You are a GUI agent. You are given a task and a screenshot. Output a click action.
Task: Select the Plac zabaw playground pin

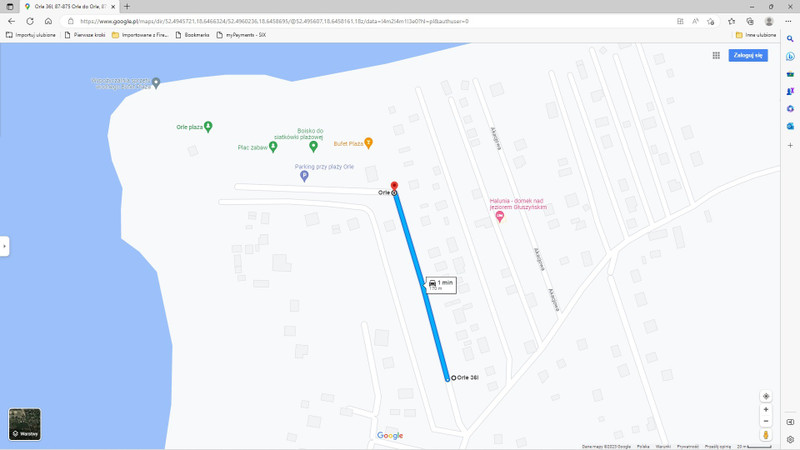coord(273,147)
